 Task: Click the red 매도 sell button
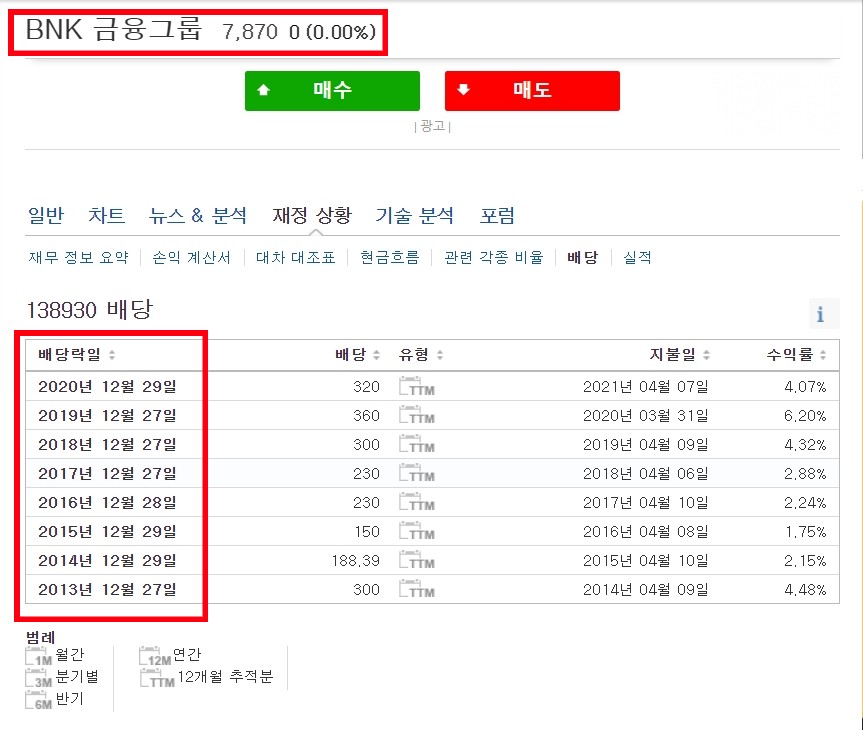[x=532, y=91]
